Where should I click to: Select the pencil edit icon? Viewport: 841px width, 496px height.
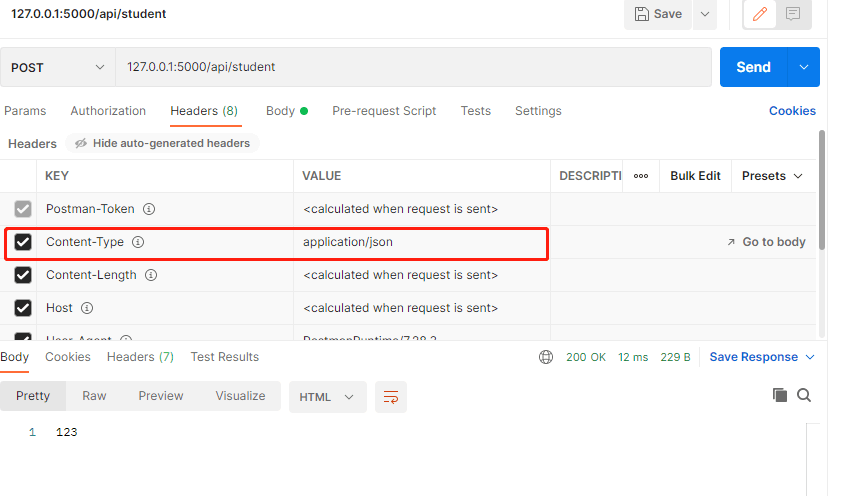point(759,14)
